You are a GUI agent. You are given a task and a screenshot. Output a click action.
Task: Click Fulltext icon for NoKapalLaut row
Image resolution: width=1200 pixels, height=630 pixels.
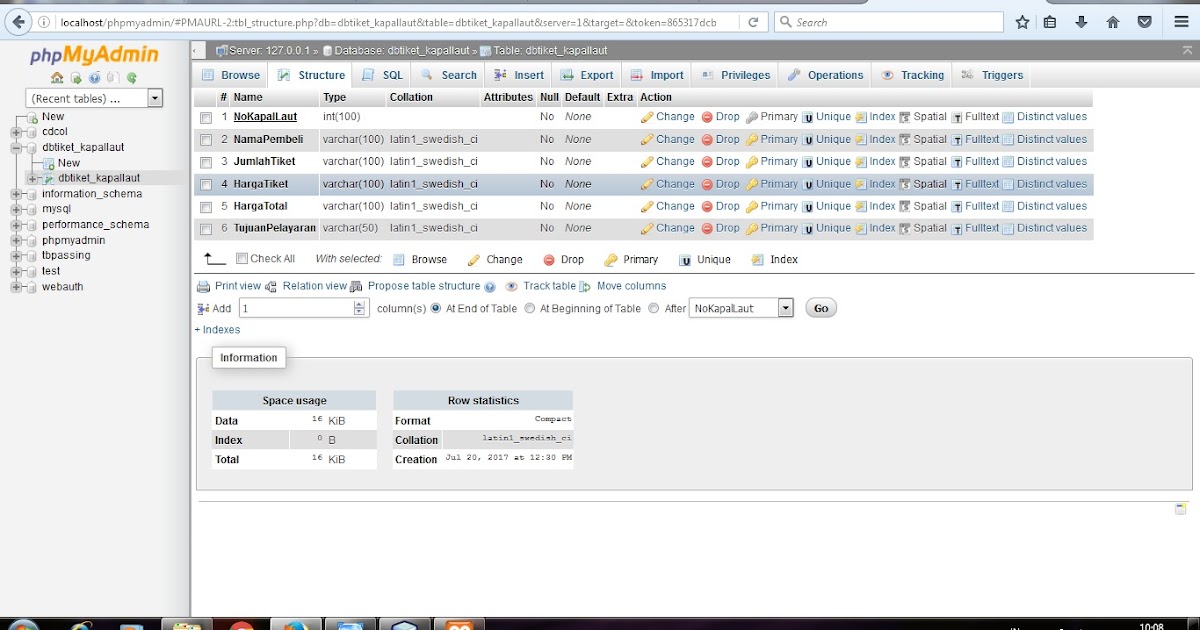pos(957,118)
